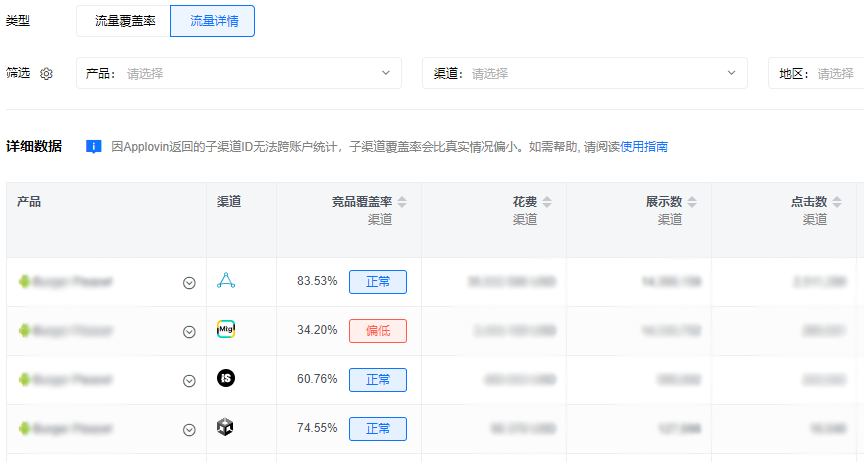This screenshot has width=864, height=462.
Task: Sort by 点击数 column
Action: tap(837, 202)
